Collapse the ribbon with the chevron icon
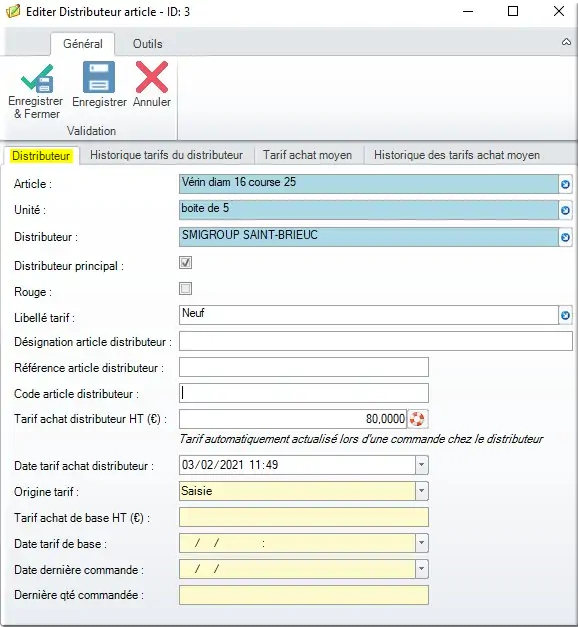 pyautogui.click(x=566, y=42)
